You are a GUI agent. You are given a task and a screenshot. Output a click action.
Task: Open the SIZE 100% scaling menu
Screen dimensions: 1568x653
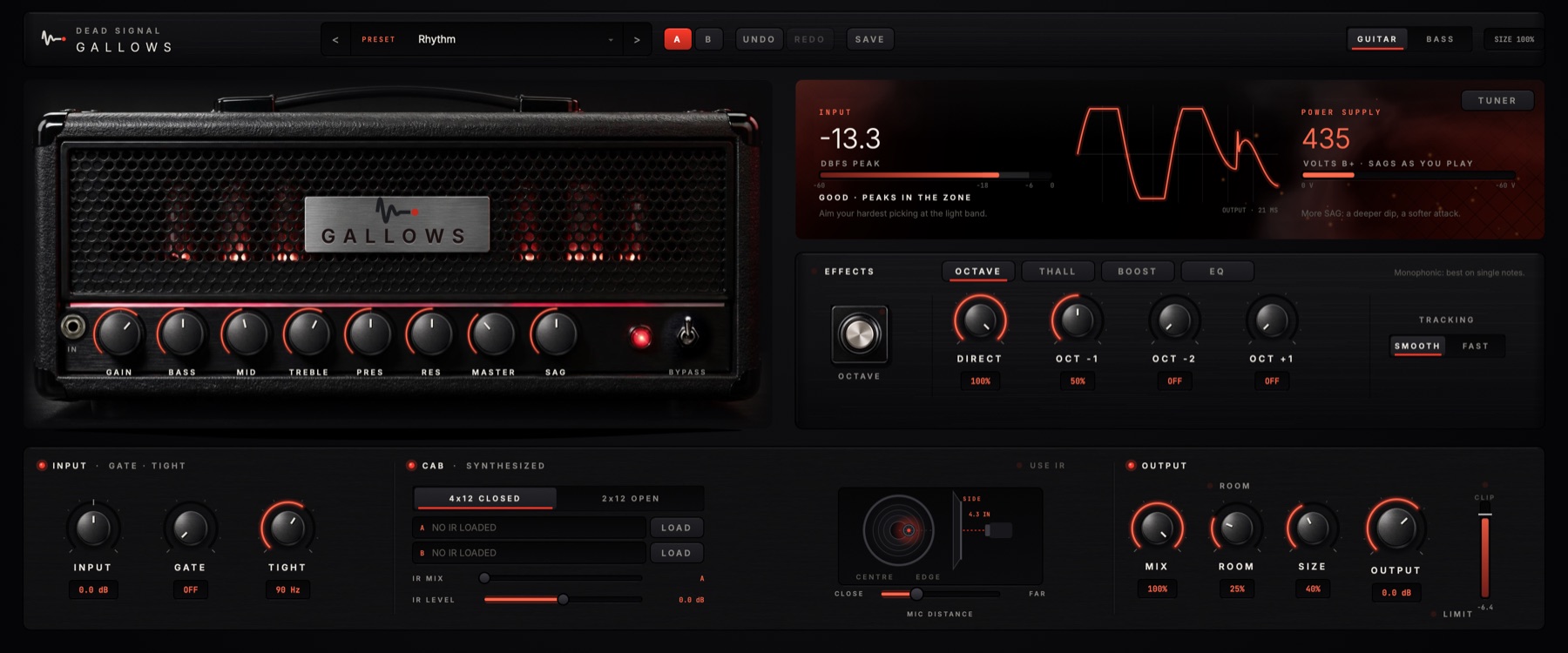click(1514, 39)
